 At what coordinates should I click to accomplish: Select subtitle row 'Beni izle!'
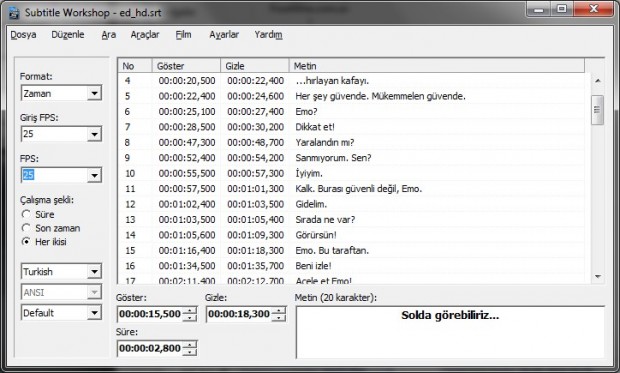351,266
